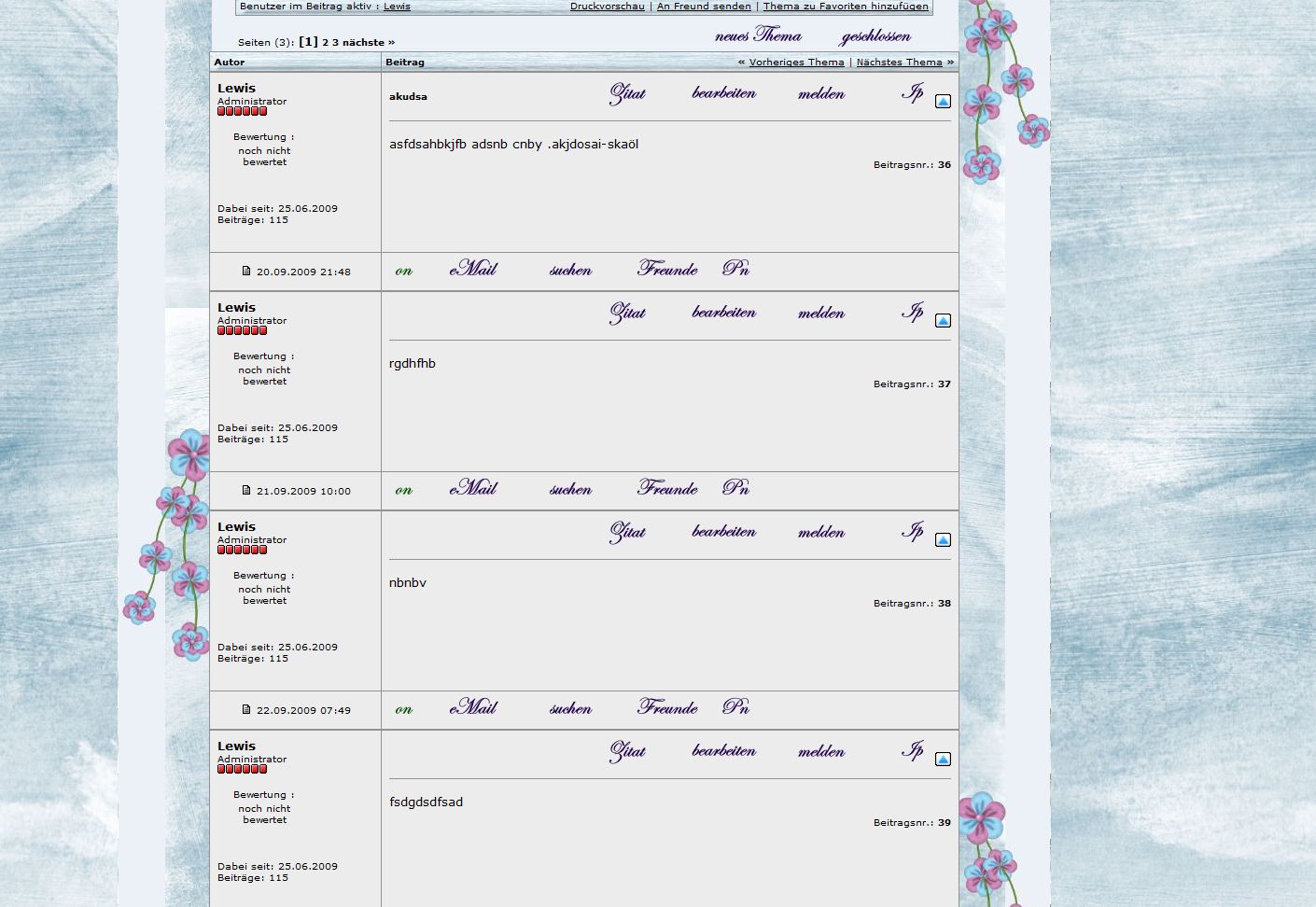Click the small post icon beside 20.09.2009 21:48
Viewport: 1316px width, 907px height.
[x=246, y=272]
